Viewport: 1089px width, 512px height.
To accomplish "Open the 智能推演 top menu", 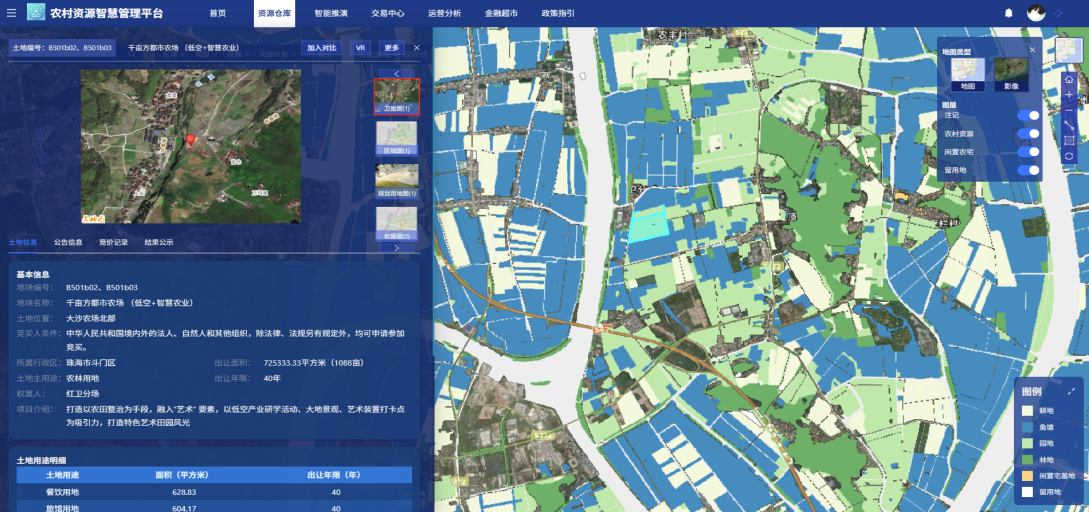I will point(331,14).
